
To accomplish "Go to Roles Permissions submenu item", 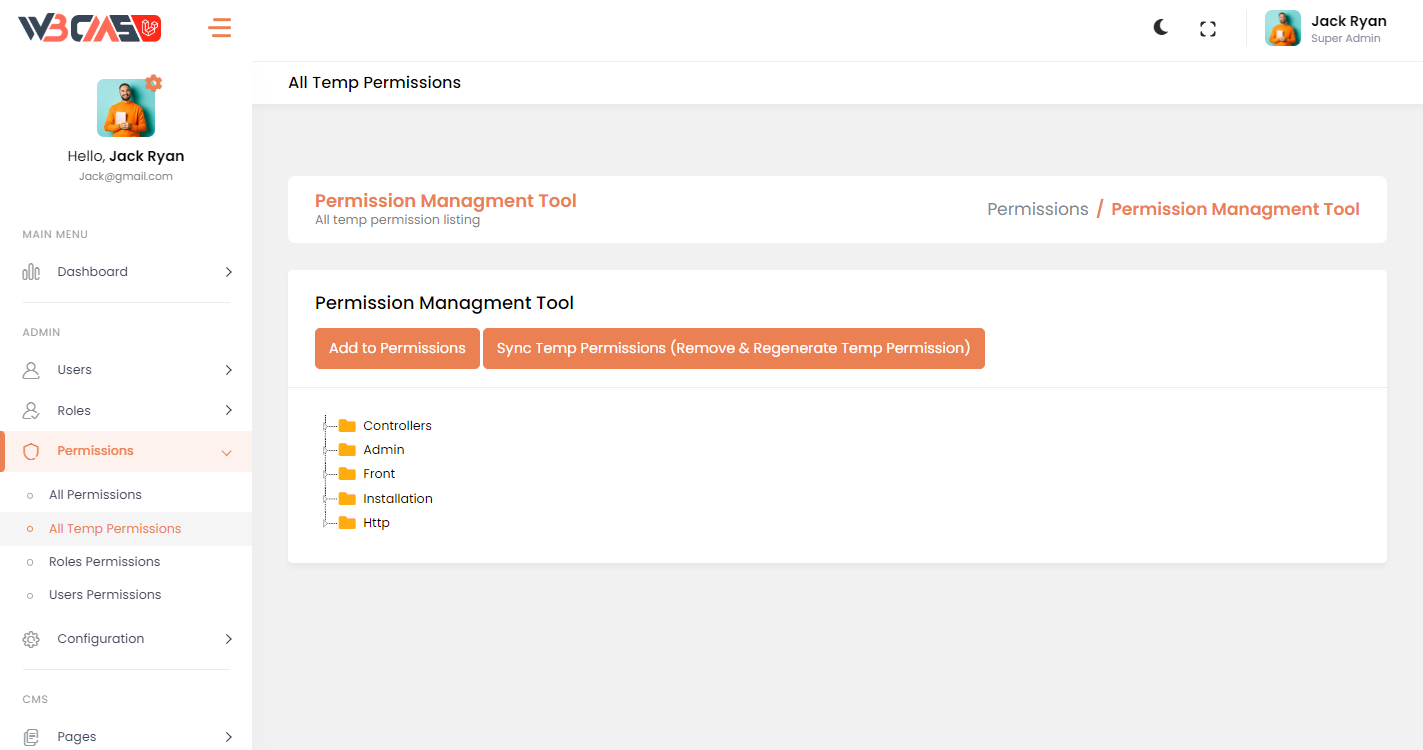I will (104, 562).
